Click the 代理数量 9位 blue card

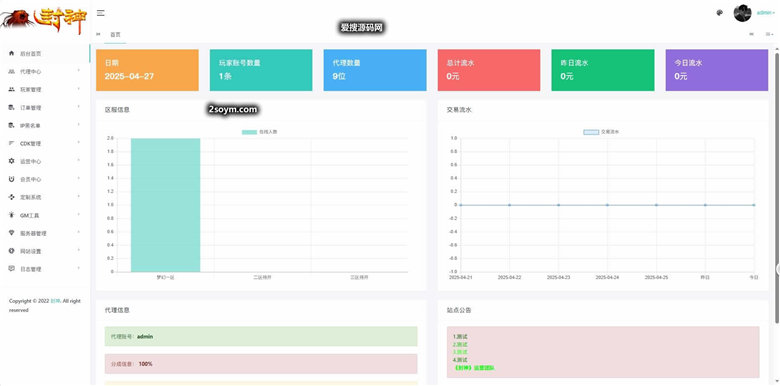375,70
